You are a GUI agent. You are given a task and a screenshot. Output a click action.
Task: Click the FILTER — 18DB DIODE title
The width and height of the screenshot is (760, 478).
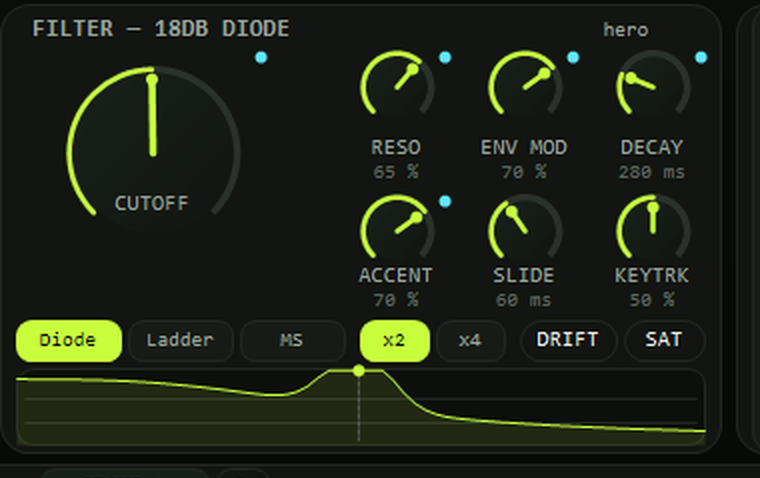click(161, 29)
